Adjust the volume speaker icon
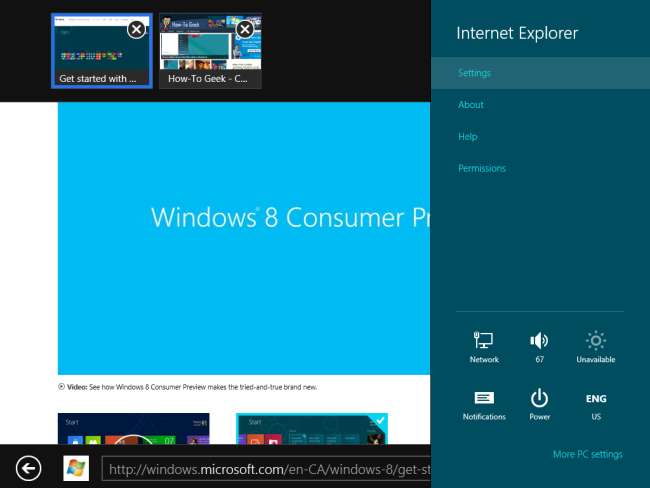Screen dimensions: 650x488 coord(539,347)
